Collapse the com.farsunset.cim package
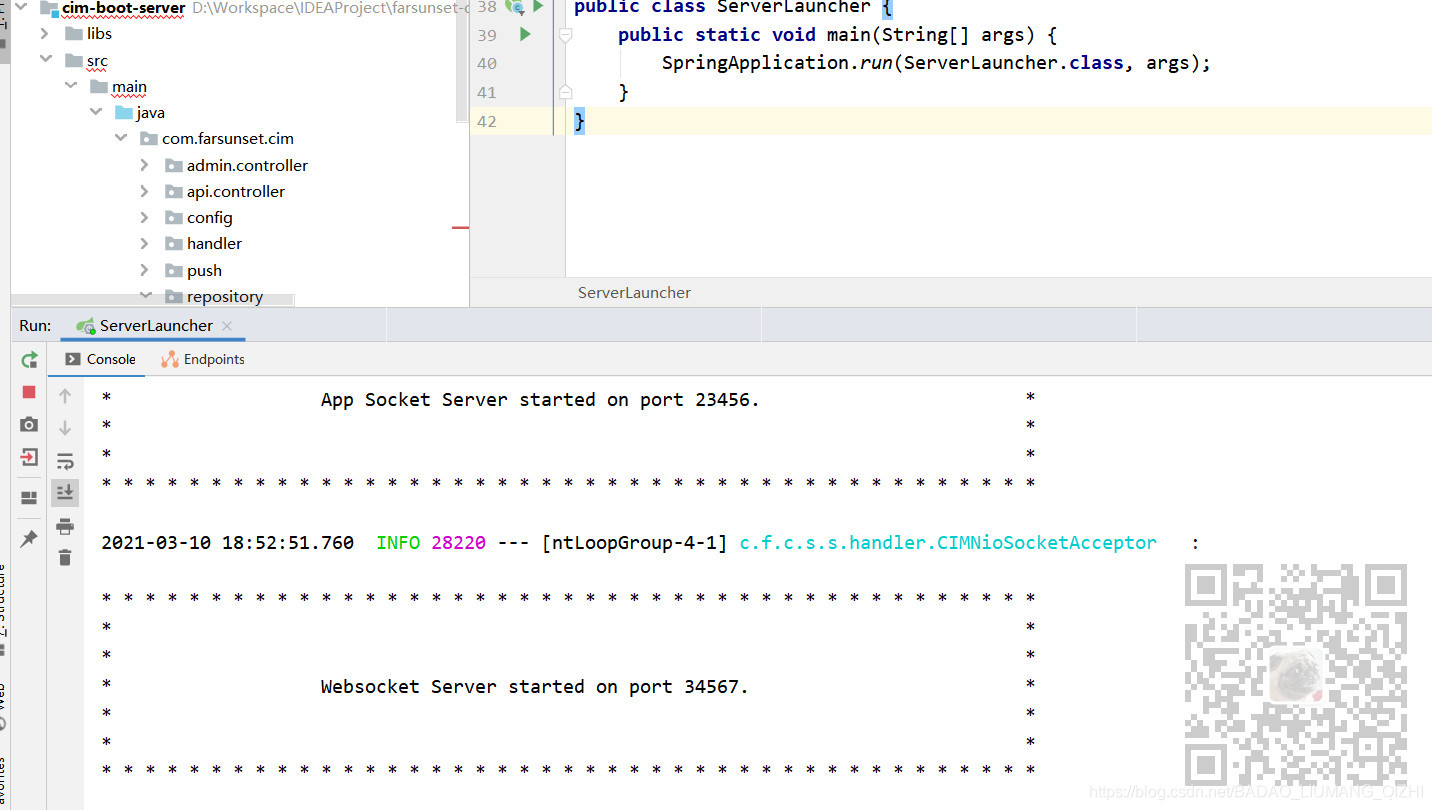The height and width of the screenshot is (810, 1432). [x=120, y=138]
